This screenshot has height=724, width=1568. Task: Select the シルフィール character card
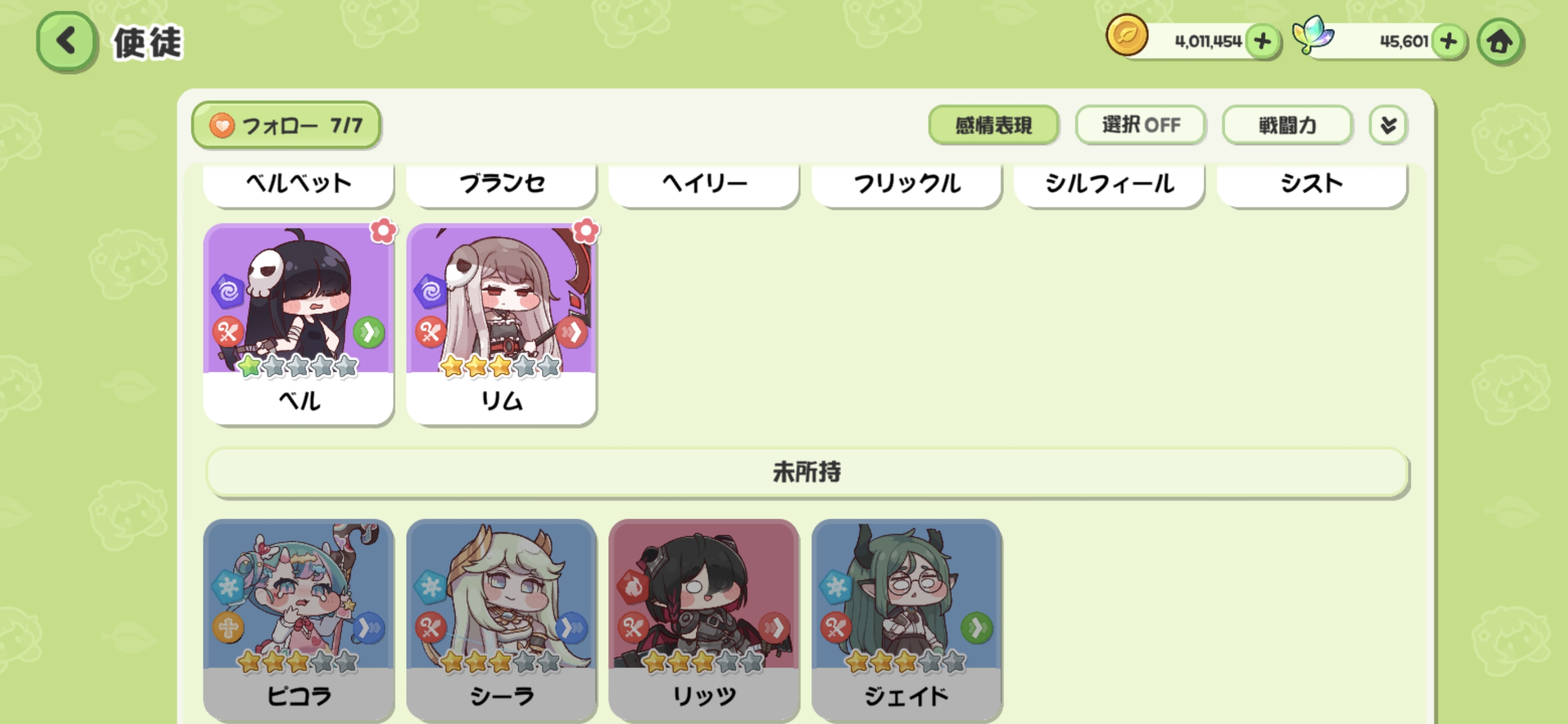[x=1110, y=184]
